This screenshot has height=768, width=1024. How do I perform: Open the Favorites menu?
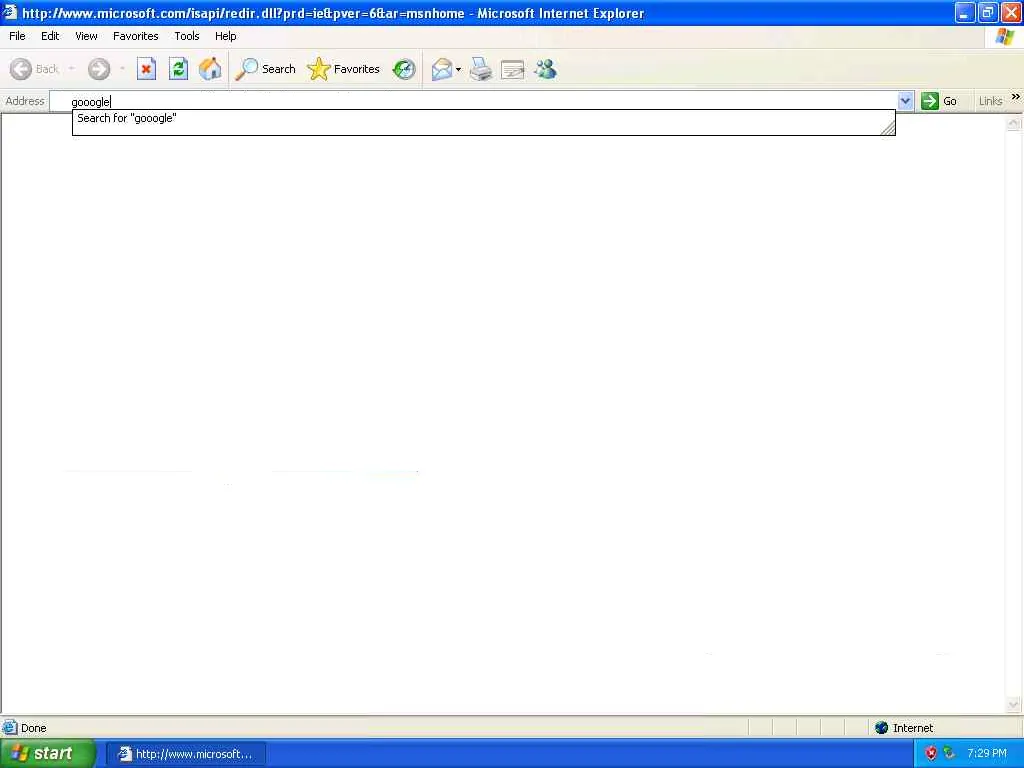(135, 36)
